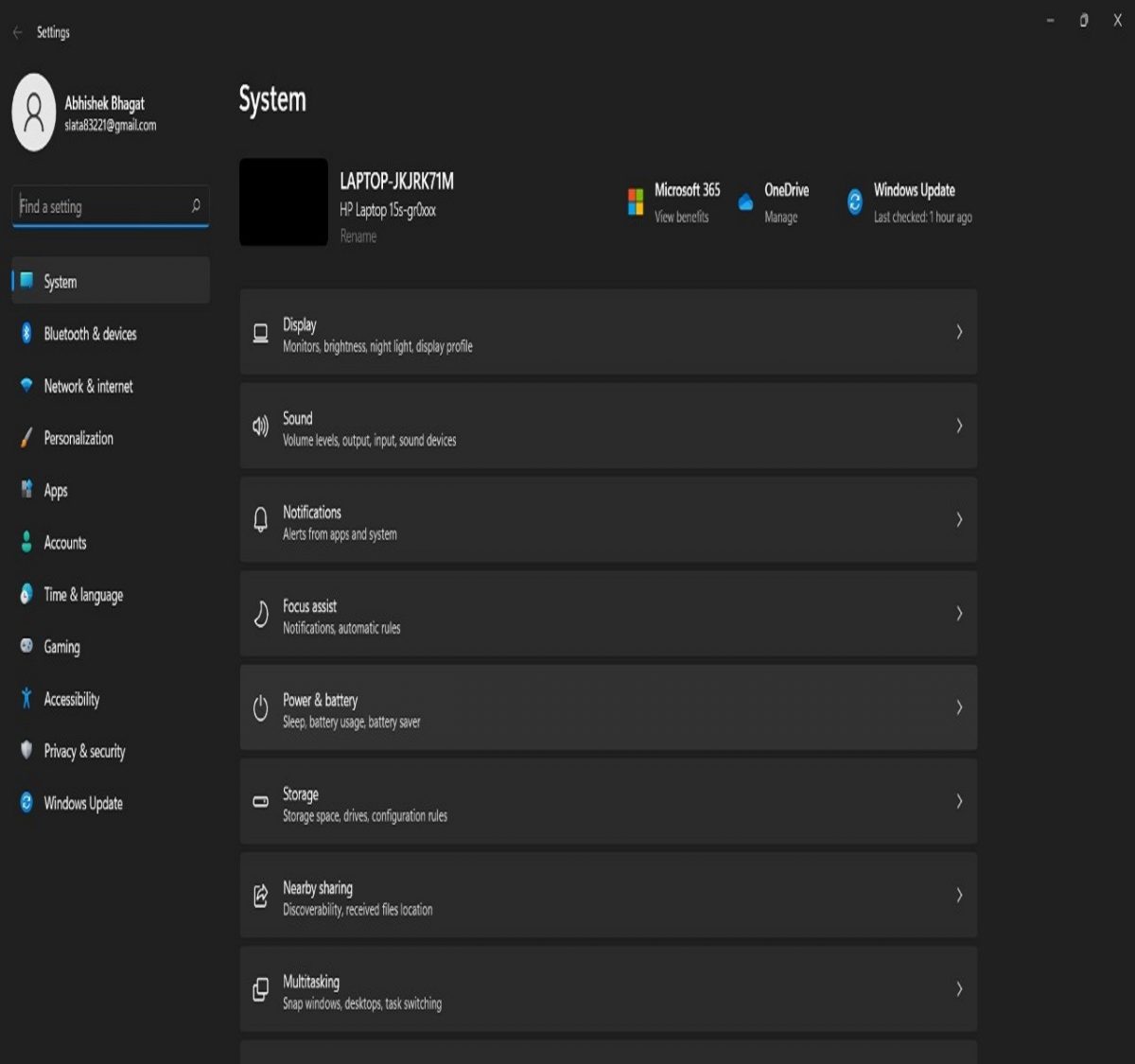Open View benefits under Microsoft 365

click(x=682, y=216)
